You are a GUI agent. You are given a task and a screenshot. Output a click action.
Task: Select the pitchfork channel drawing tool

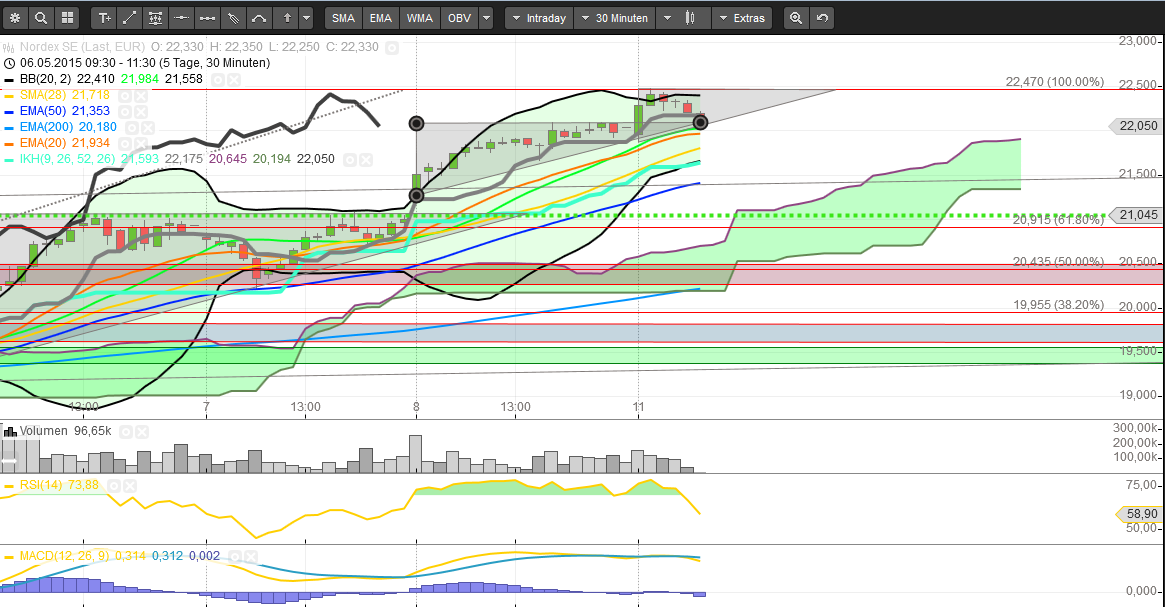[x=233, y=18]
